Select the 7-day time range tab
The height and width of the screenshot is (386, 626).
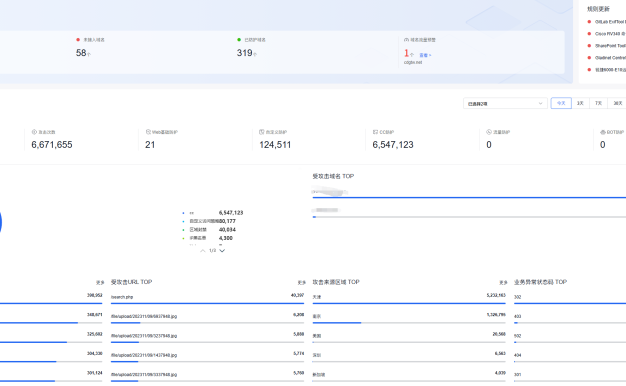[598, 103]
